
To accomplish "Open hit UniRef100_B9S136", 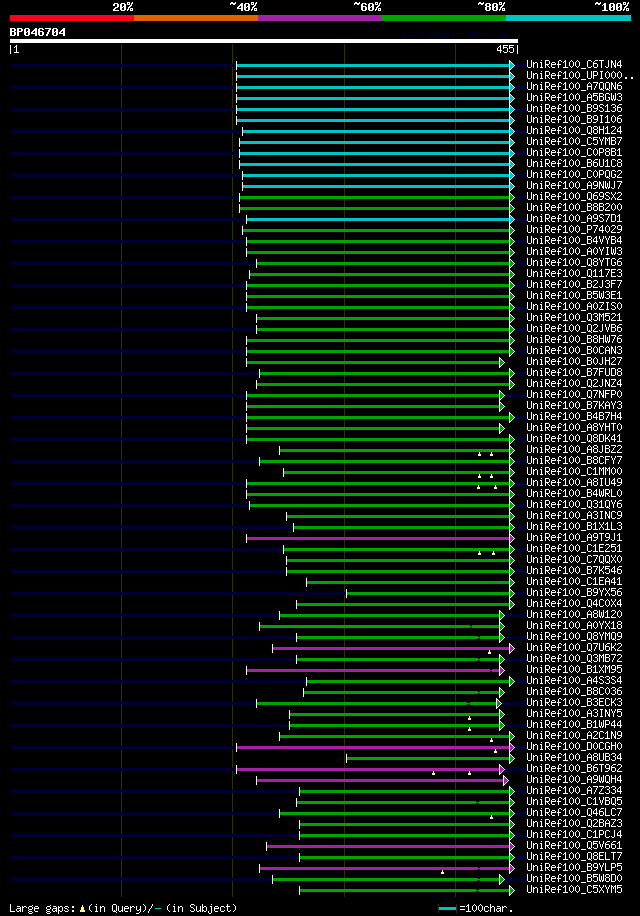I will (574, 109).
